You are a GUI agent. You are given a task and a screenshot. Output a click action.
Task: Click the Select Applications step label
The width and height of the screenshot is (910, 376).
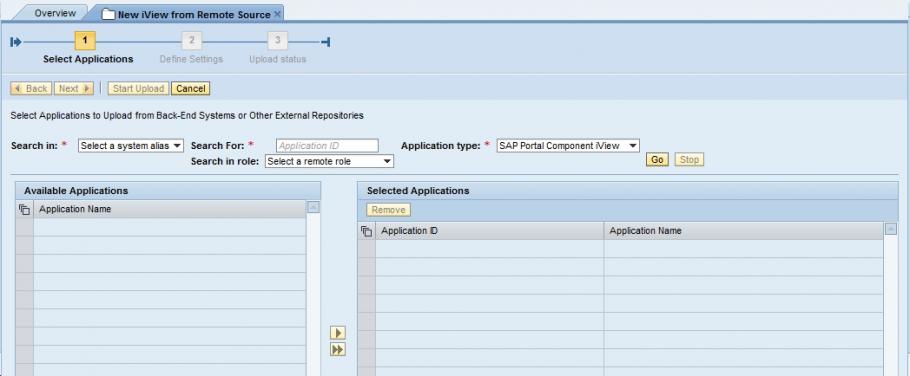pos(88,59)
